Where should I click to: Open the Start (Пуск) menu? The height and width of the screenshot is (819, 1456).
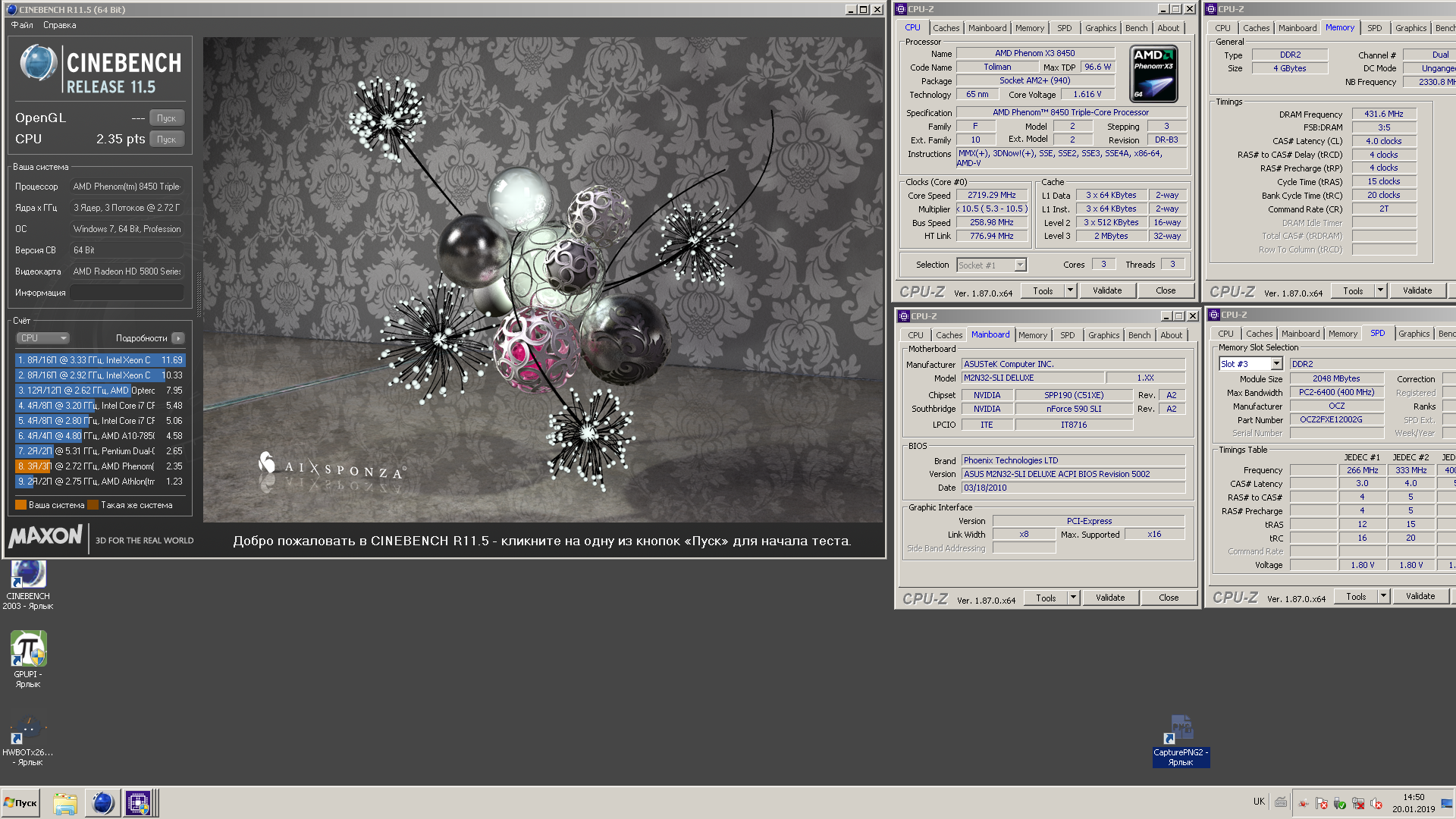pyautogui.click(x=20, y=803)
